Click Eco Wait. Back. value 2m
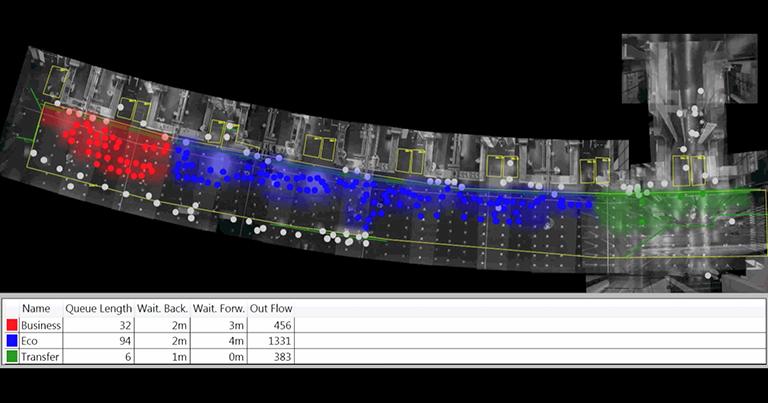 click(180, 341)
